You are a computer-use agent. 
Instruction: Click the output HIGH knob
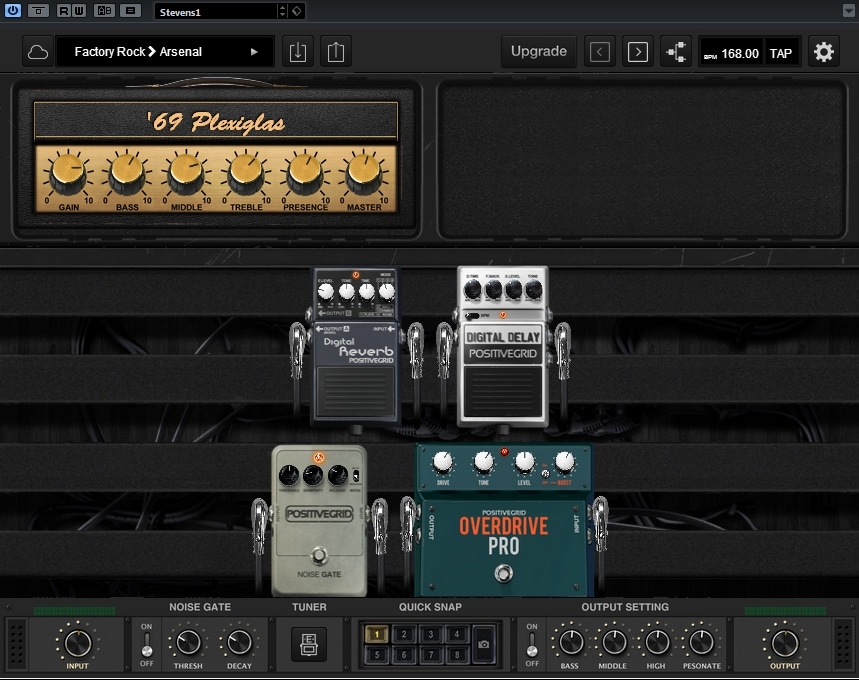coord(657,643)
